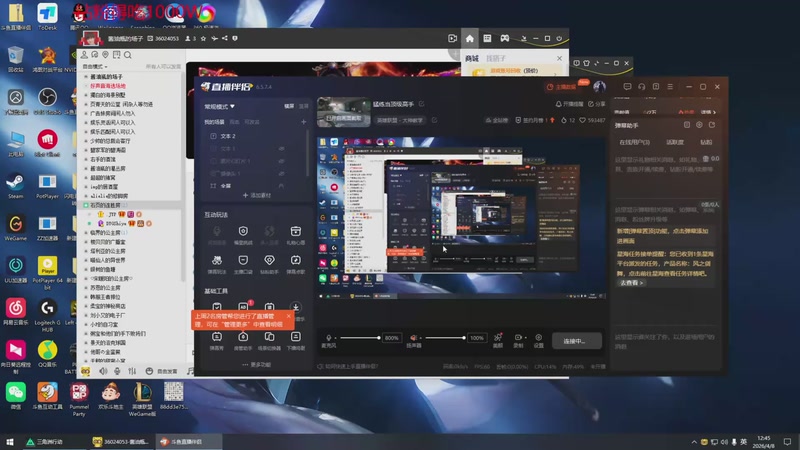Open 美颜 beauty filter icon

pyautogui.click(x=497, y=340)
